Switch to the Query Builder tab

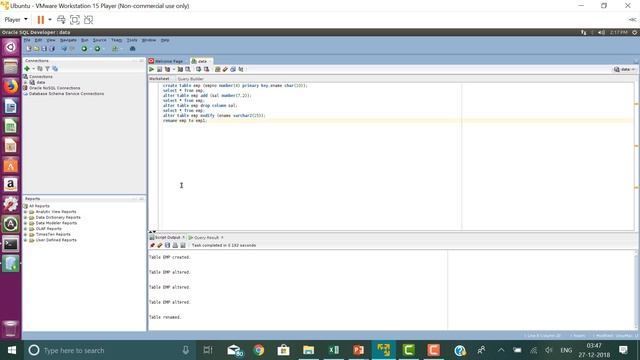coord(190,79)
